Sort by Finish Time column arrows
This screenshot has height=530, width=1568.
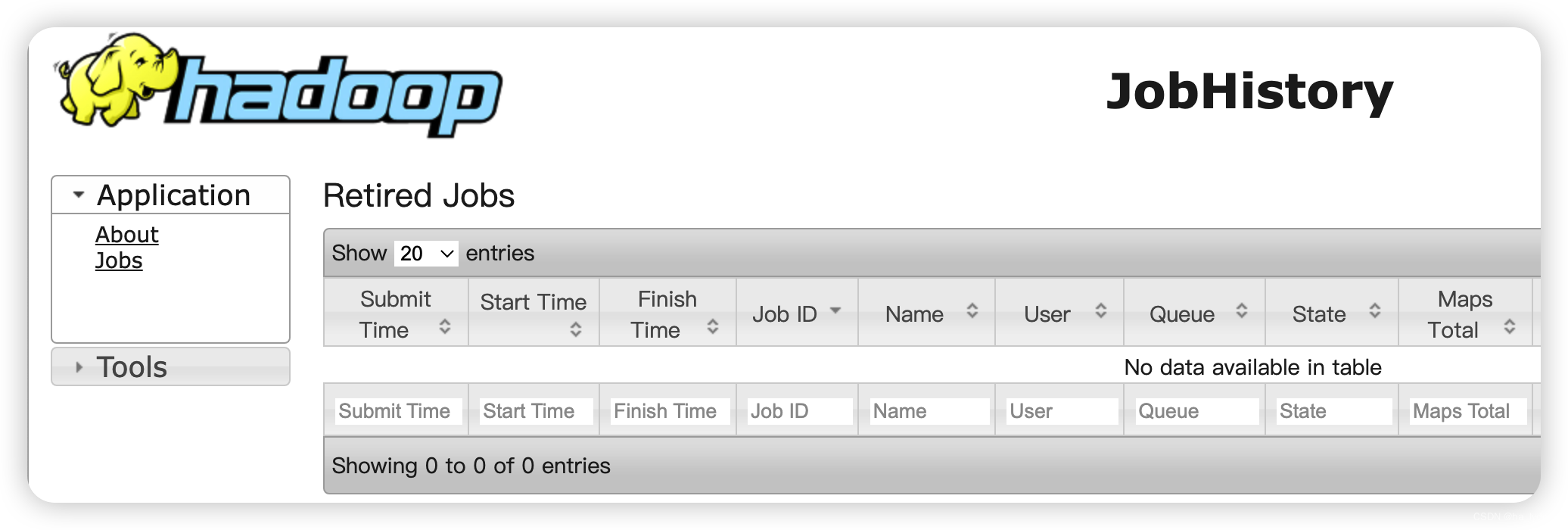pyautogui.click(x=713, y=327)
